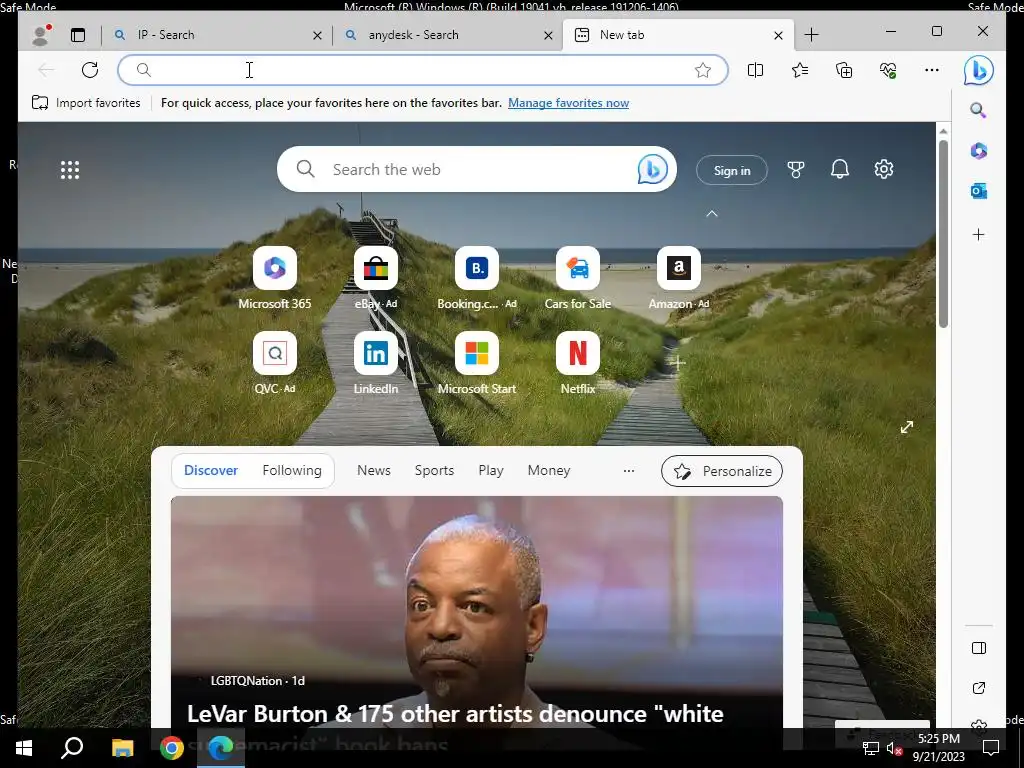Open Windows Start menu

point(24,748)
